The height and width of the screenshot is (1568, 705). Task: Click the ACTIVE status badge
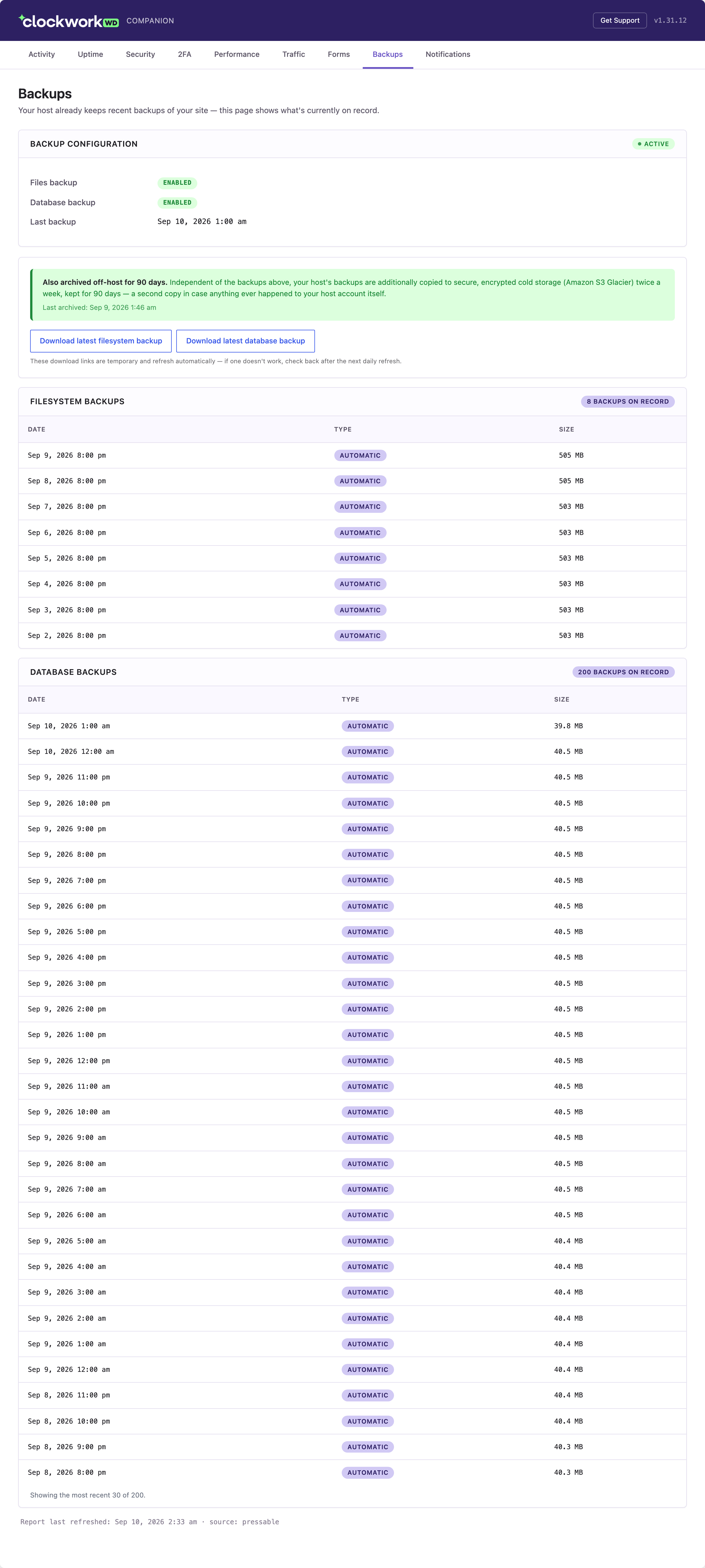[653, 144]
